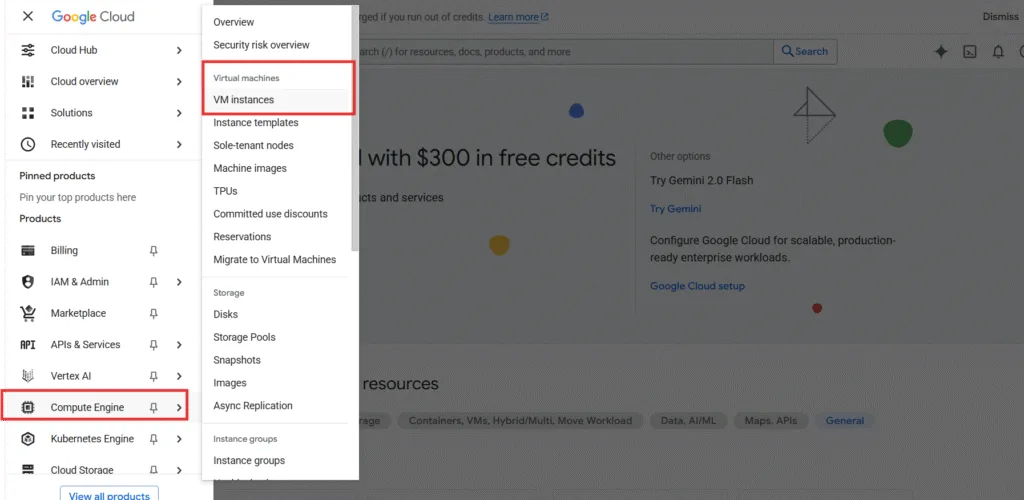Close the navigation menu with X icon
The height and width of the screenshot is (500, 1024).
(x=27, y=16)
